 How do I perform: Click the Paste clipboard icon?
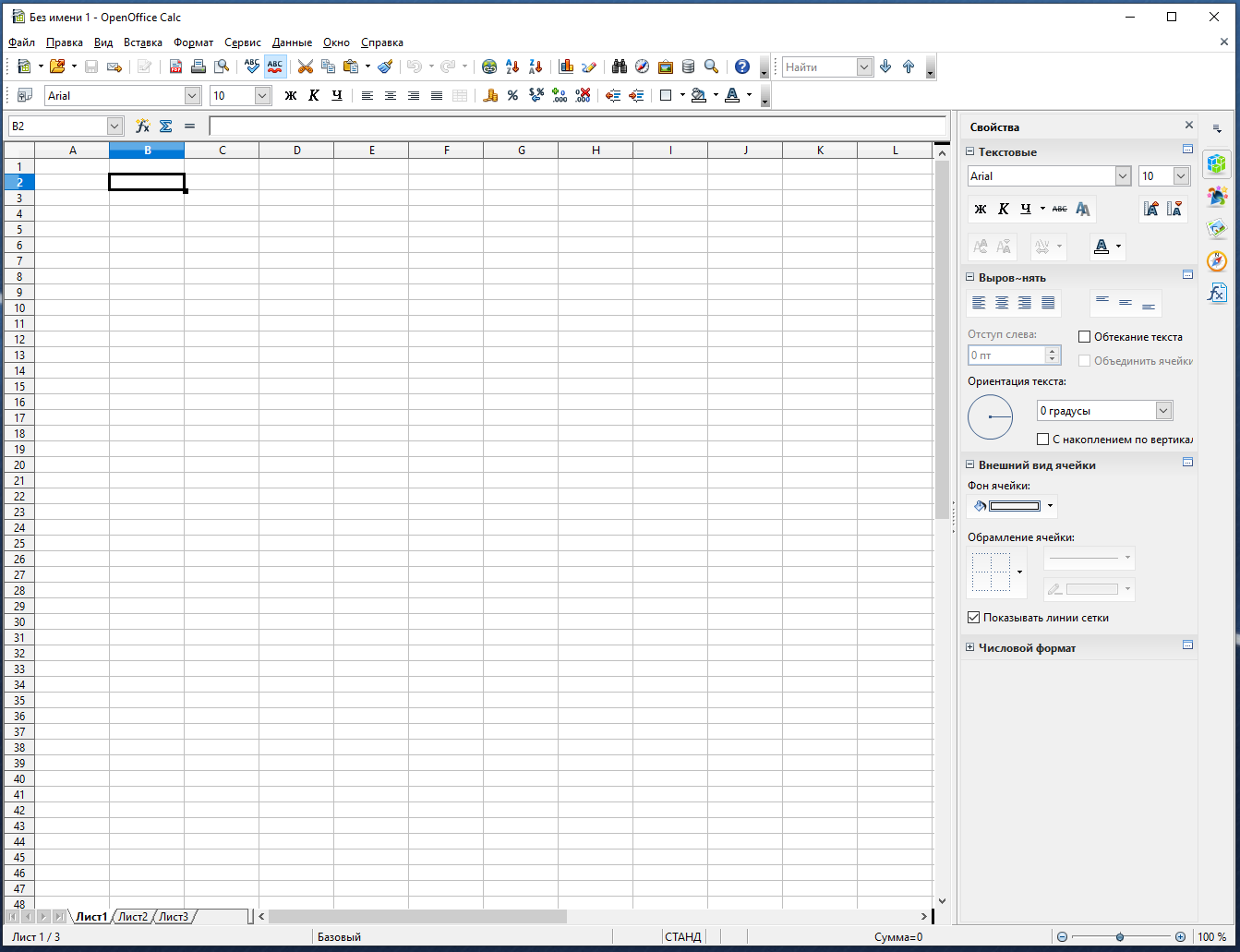point(351,66)
